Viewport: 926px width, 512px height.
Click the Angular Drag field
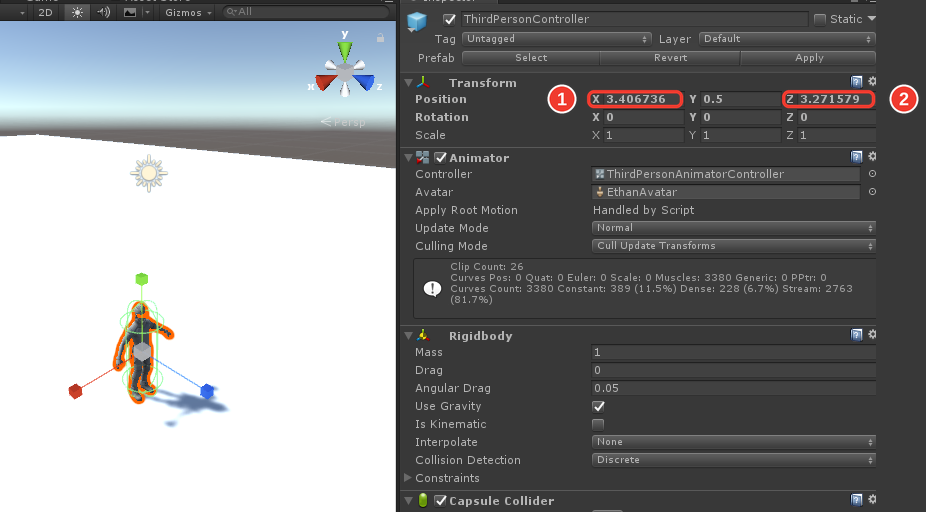point(733,388)
